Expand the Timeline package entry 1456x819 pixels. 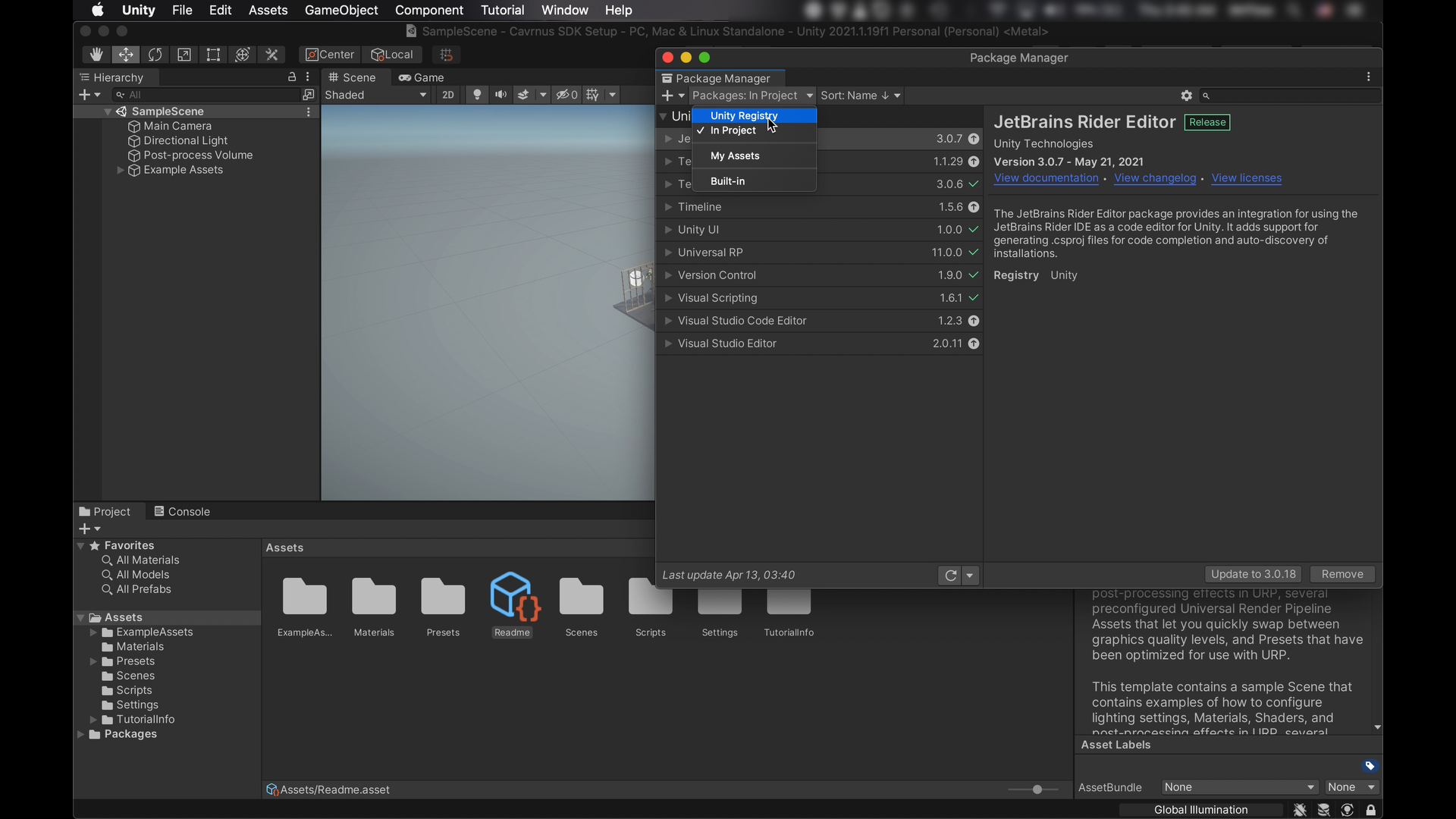[x=668, y=207]
